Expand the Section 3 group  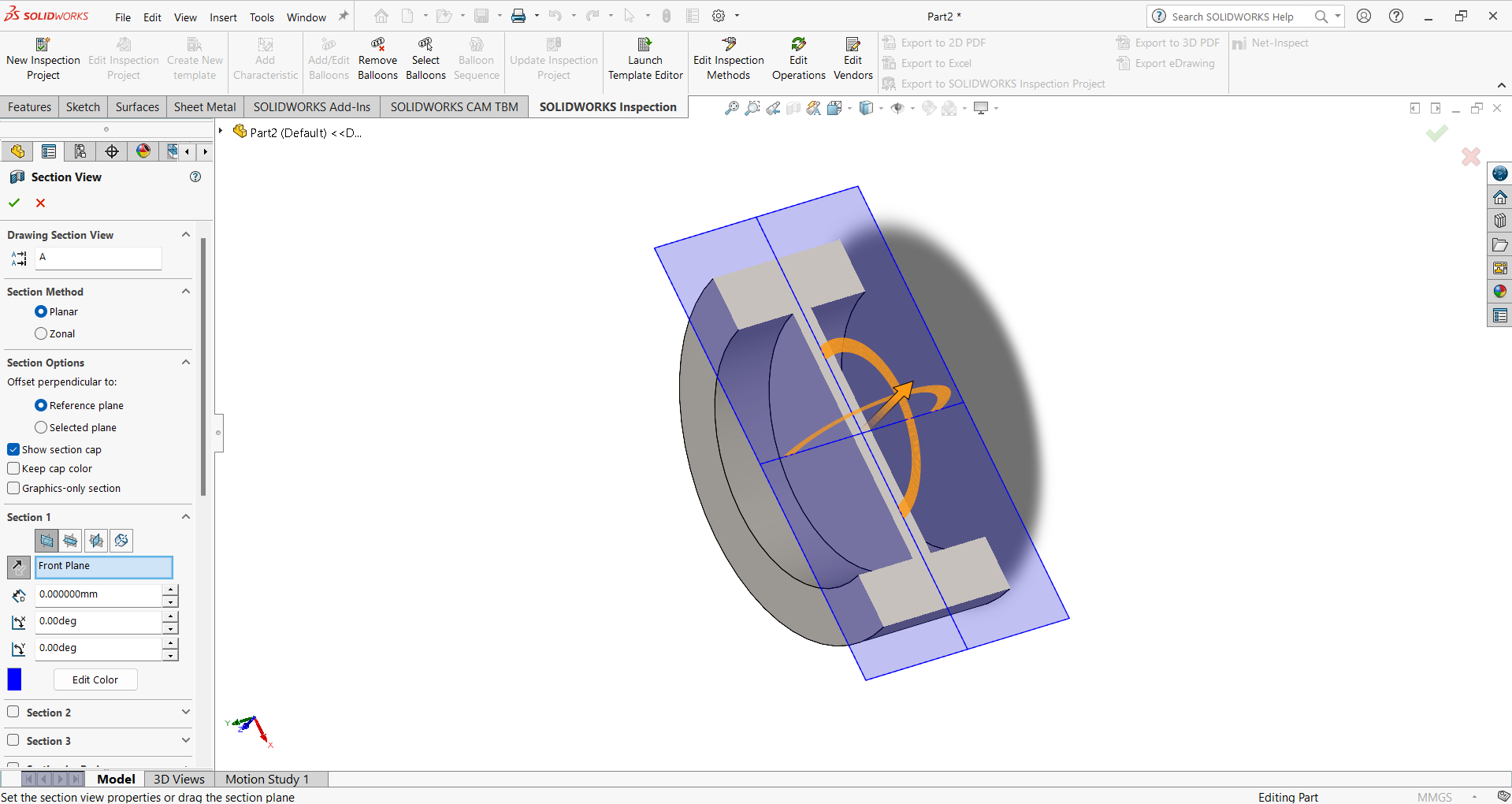[x=186, y=741]
